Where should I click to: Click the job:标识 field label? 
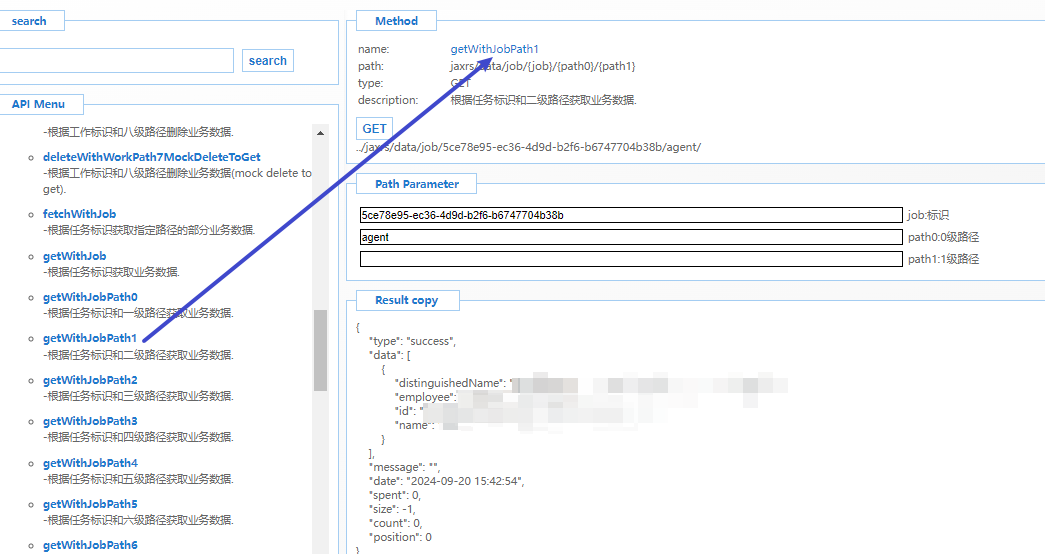928,215
